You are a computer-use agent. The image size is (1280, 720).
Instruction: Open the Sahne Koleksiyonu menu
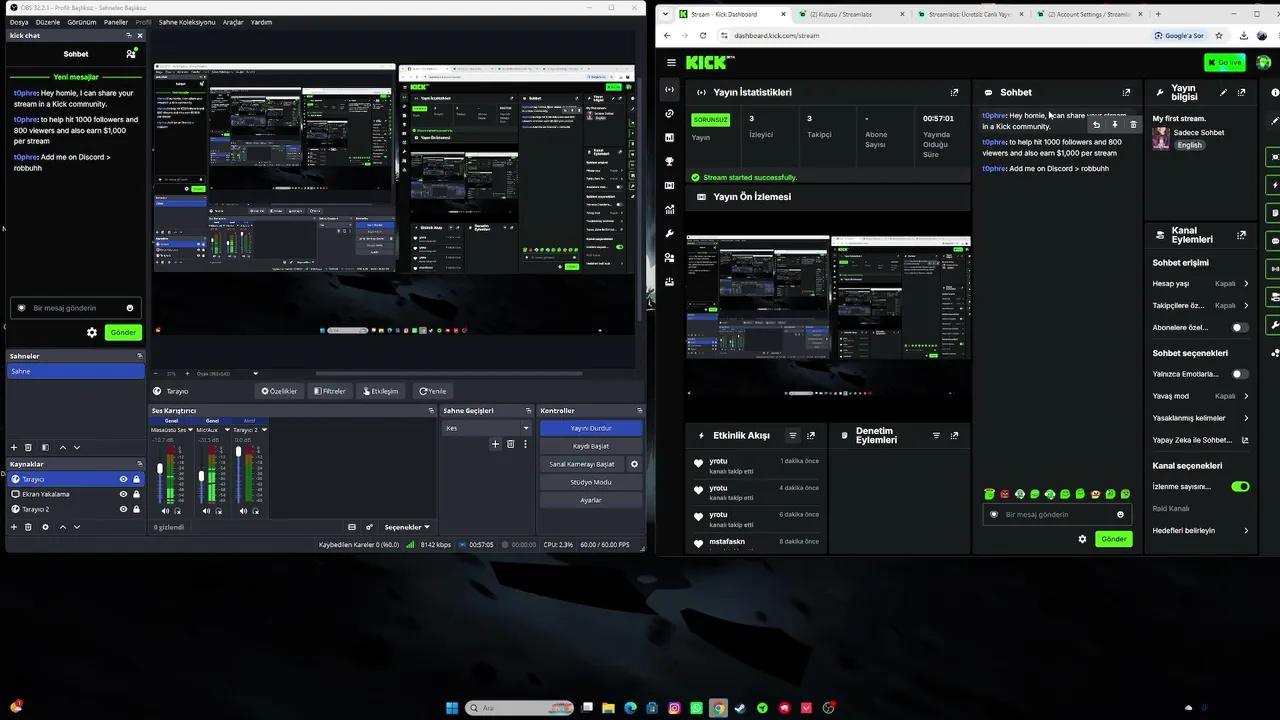pyautogui.click(x=187, y=22)
